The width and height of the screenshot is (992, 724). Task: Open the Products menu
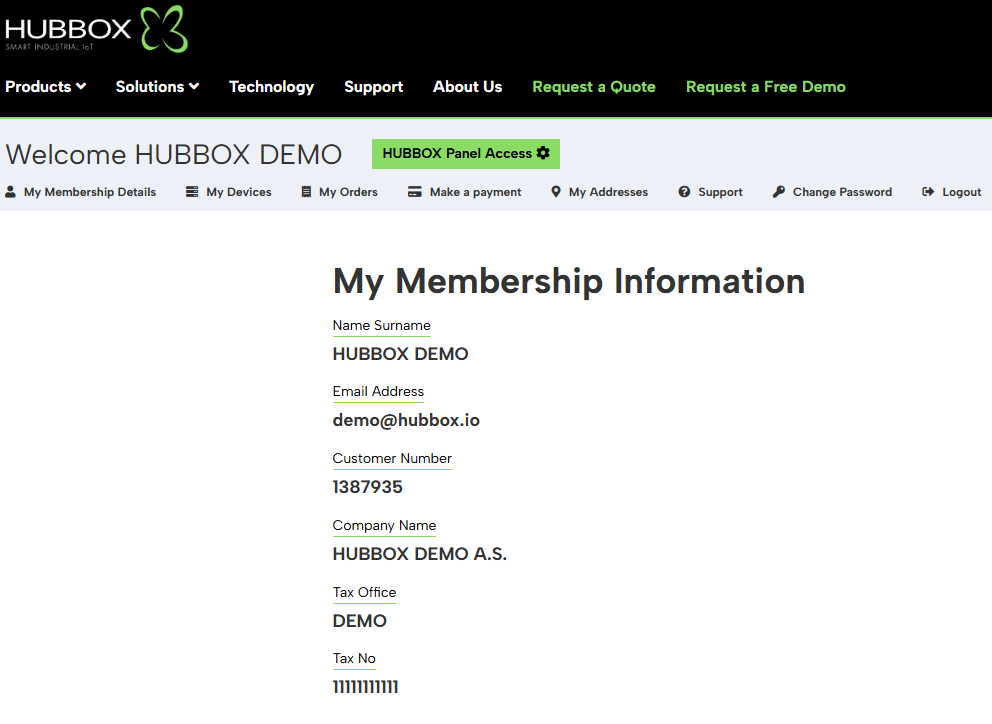[x=46, y=87]
